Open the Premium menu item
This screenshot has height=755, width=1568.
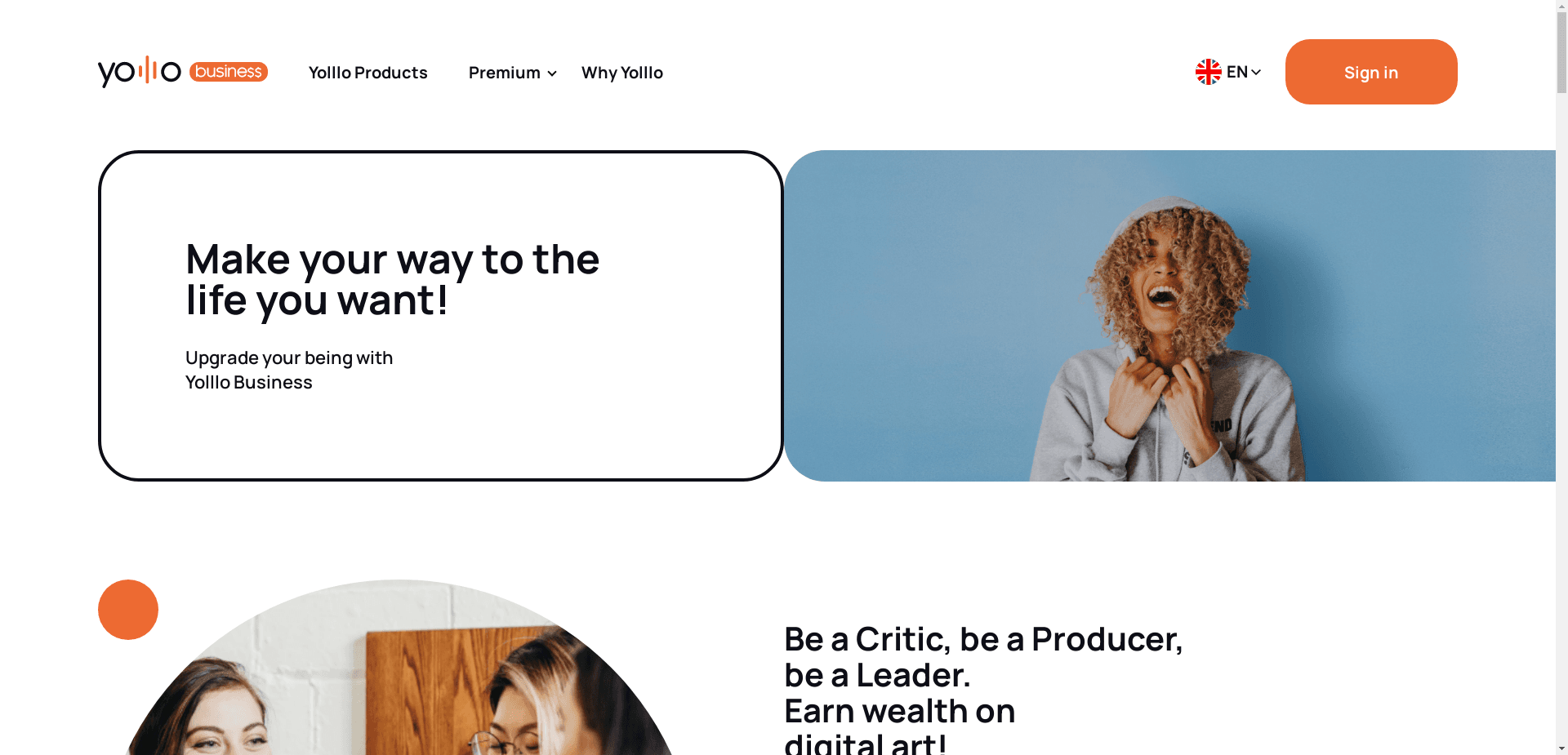pyautogui.click(x=505, y=73)
